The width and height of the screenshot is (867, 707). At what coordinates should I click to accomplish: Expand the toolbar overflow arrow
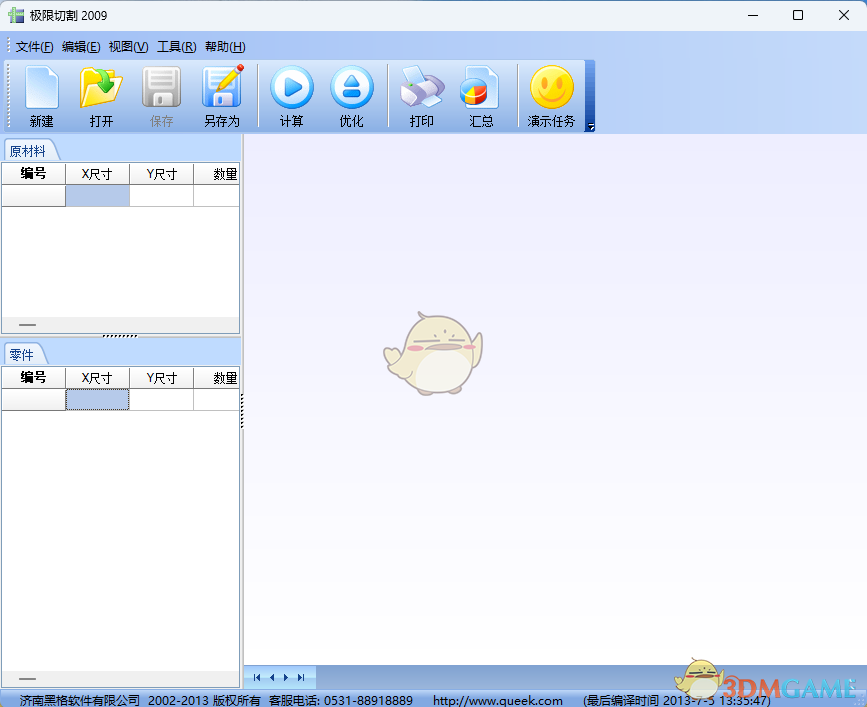pyautogui.click(x=589, y=127)
